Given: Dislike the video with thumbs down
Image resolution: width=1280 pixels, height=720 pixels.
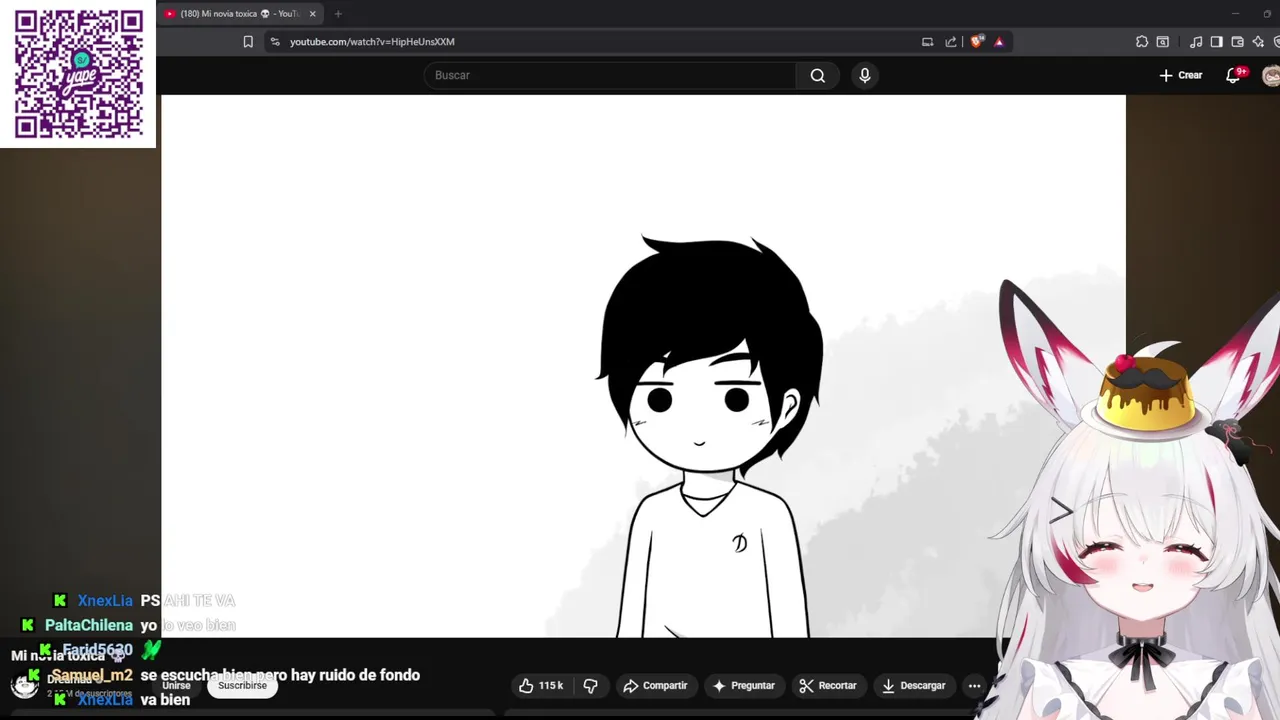Looking at the screenshot, I should click(590, 686).
